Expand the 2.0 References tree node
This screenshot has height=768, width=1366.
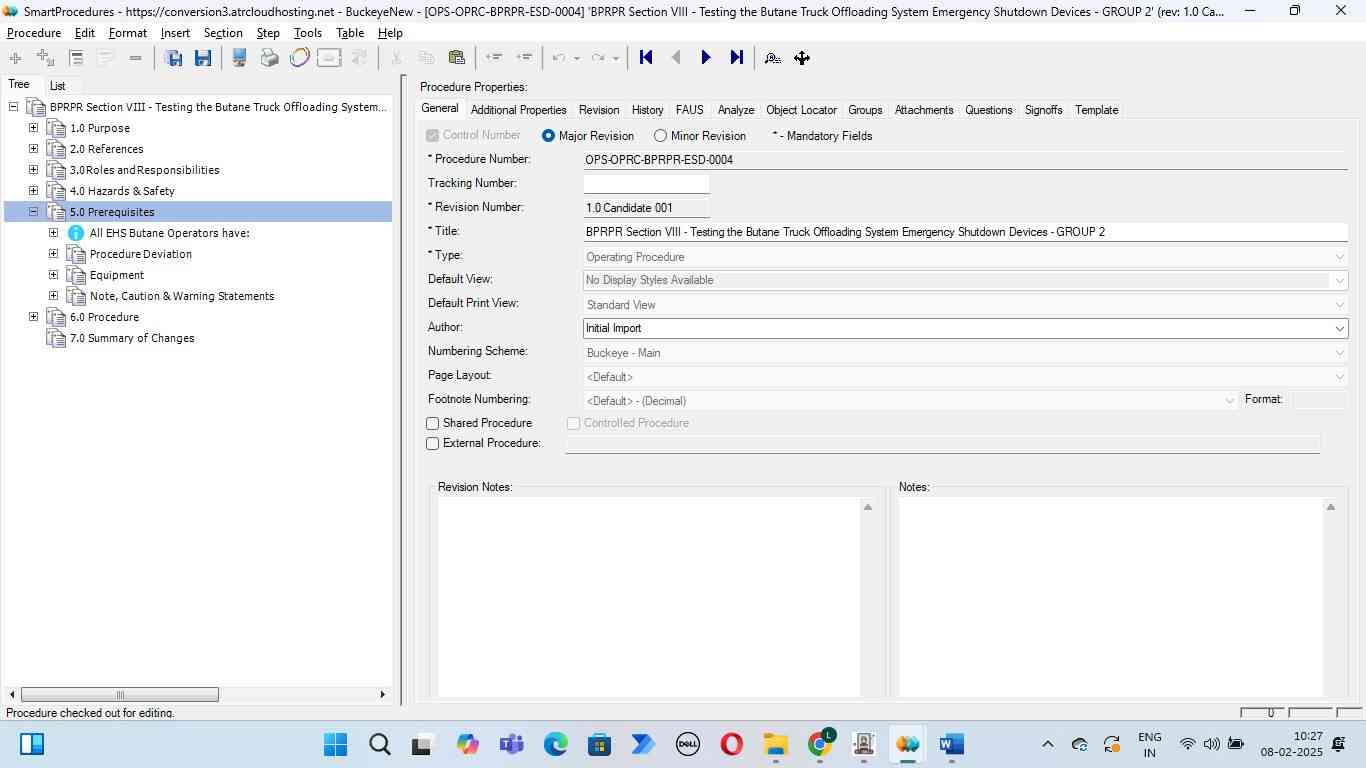click(33, 149)
